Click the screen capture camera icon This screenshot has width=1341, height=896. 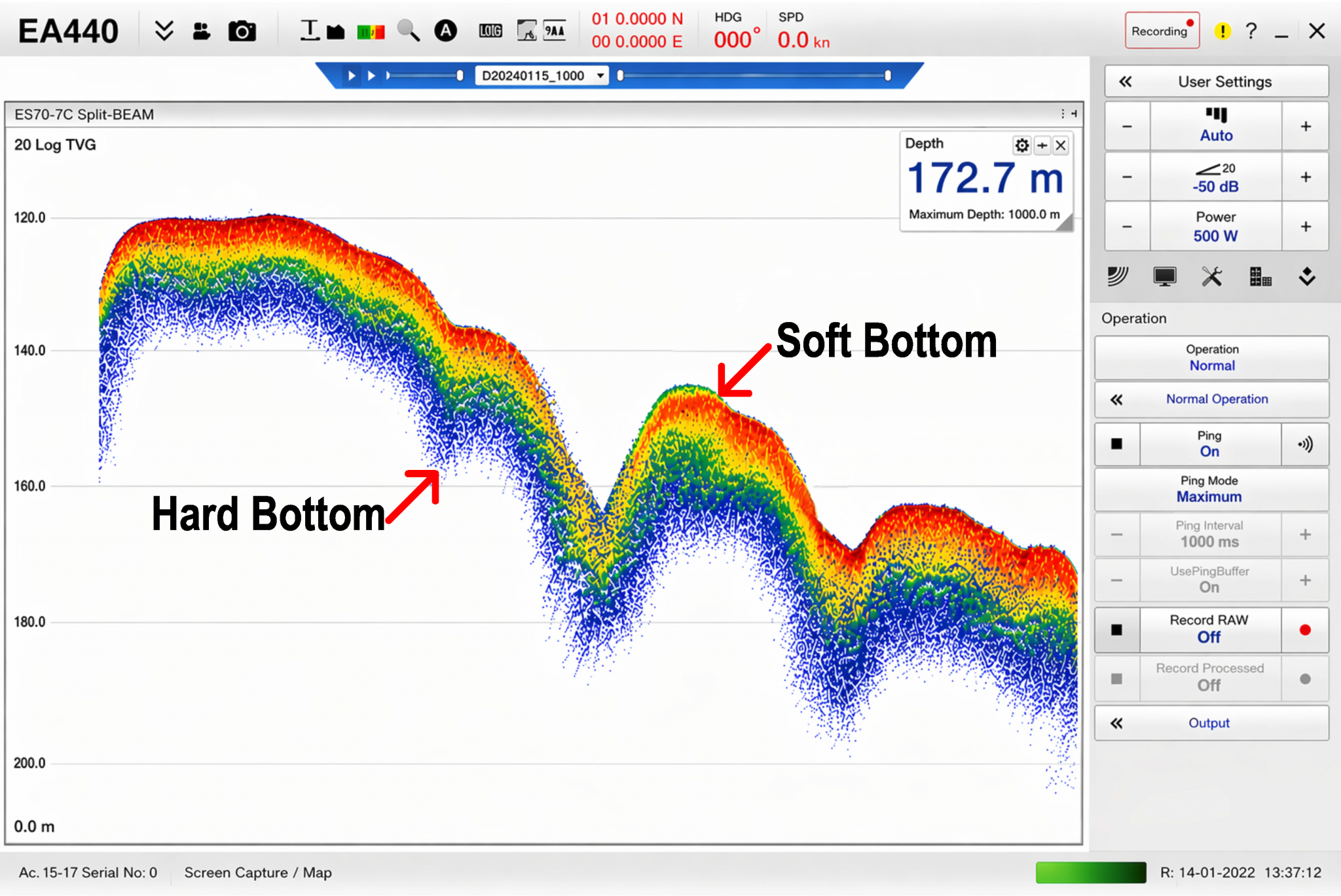(242, 31)
